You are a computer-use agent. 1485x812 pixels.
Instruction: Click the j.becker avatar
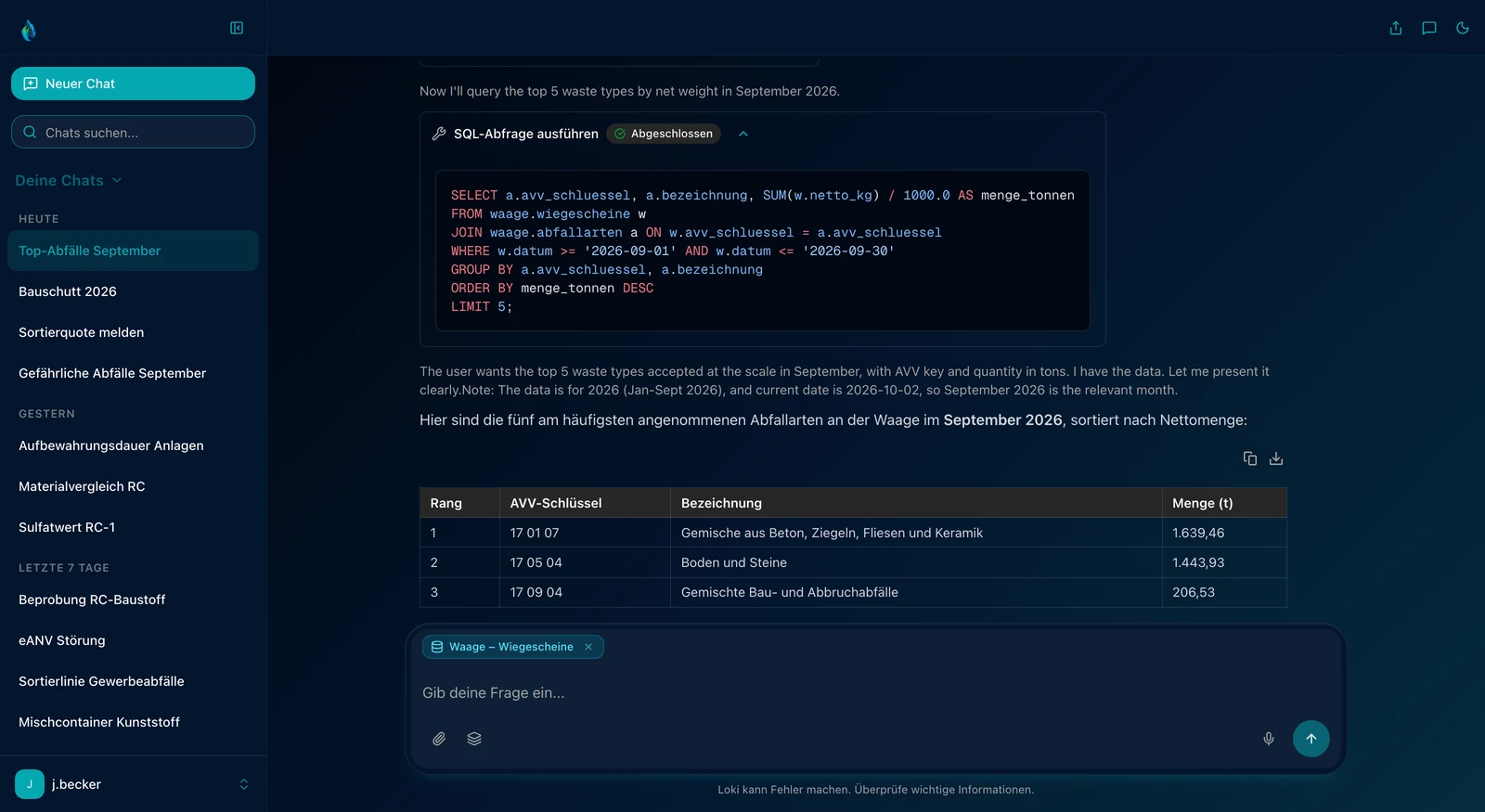pos(30,784)
